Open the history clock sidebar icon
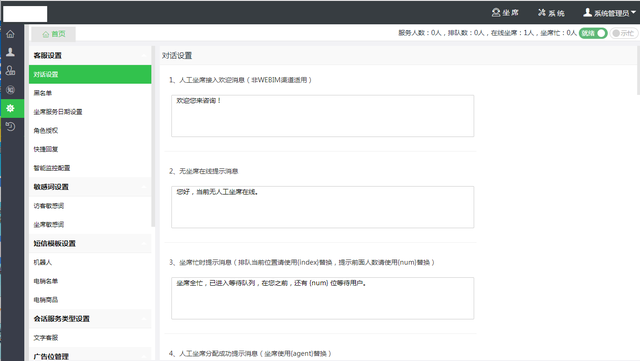Screen dimensions: 640x361 [x=10, y=127]
